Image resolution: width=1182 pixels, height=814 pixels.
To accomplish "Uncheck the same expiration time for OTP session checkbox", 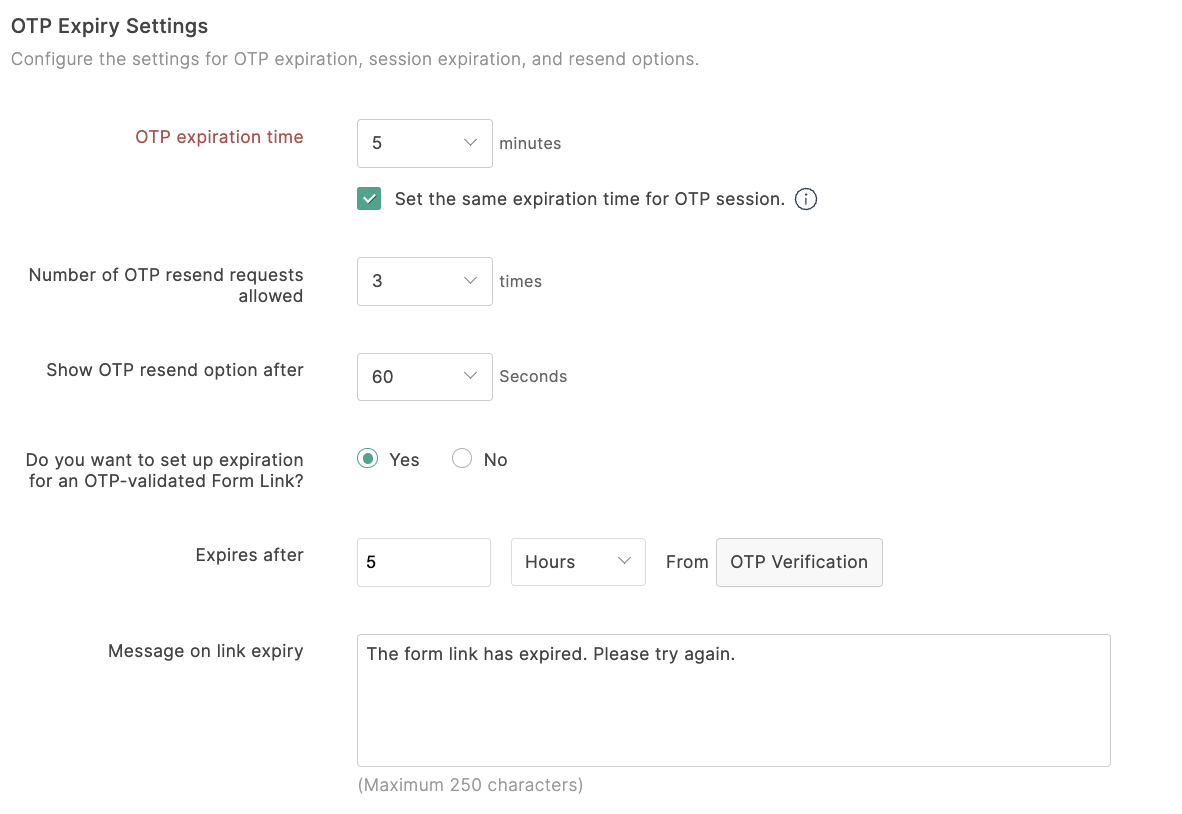I will point(369,199).
